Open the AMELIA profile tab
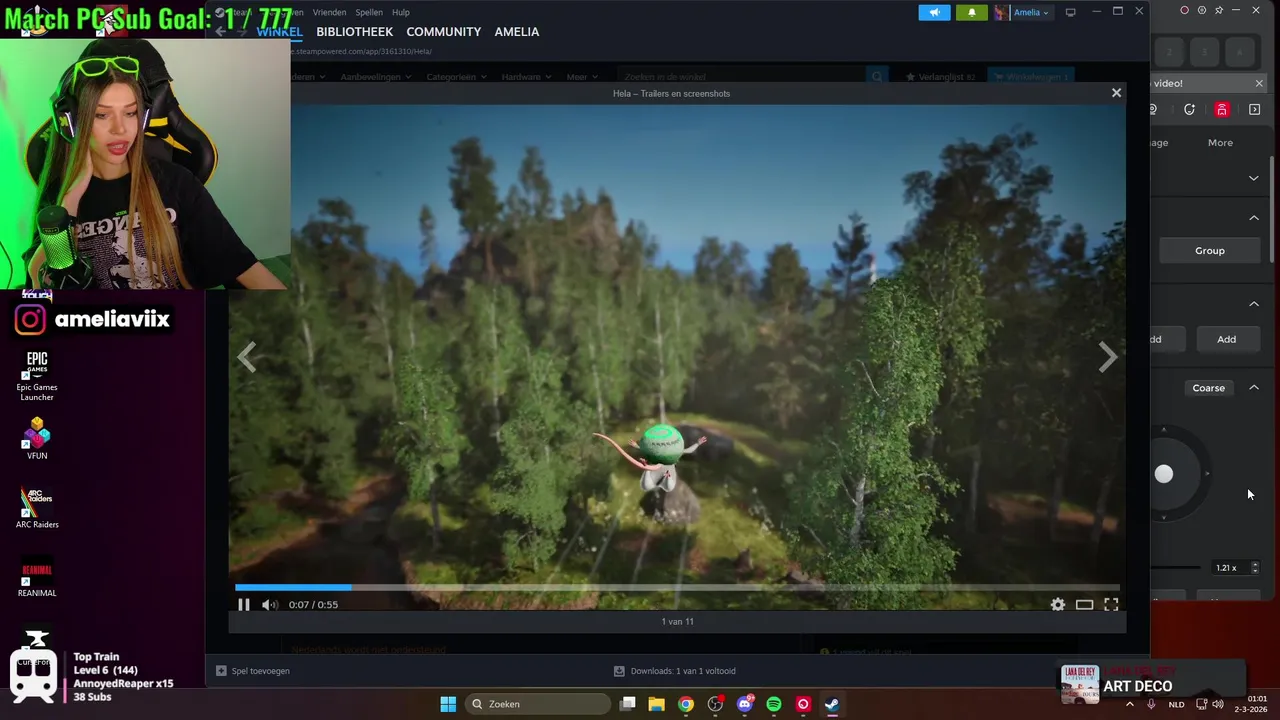This screenshot has width=1280, height=720. pos(517,32)
